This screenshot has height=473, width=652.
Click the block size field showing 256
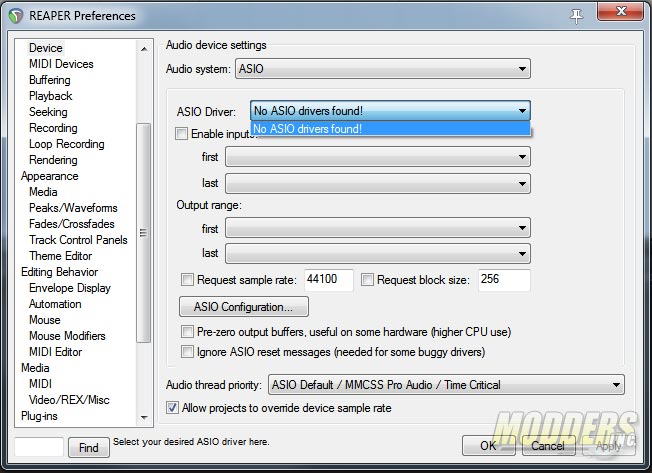point(504,280)
